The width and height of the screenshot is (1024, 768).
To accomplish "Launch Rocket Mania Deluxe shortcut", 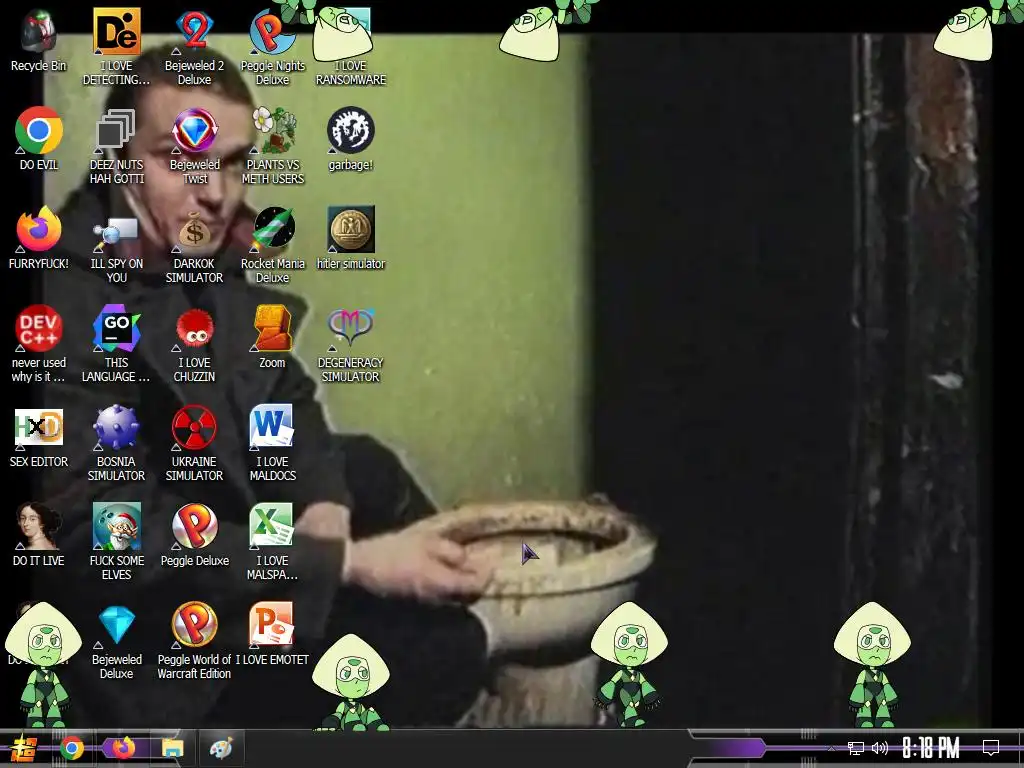I will coord(272,229).
